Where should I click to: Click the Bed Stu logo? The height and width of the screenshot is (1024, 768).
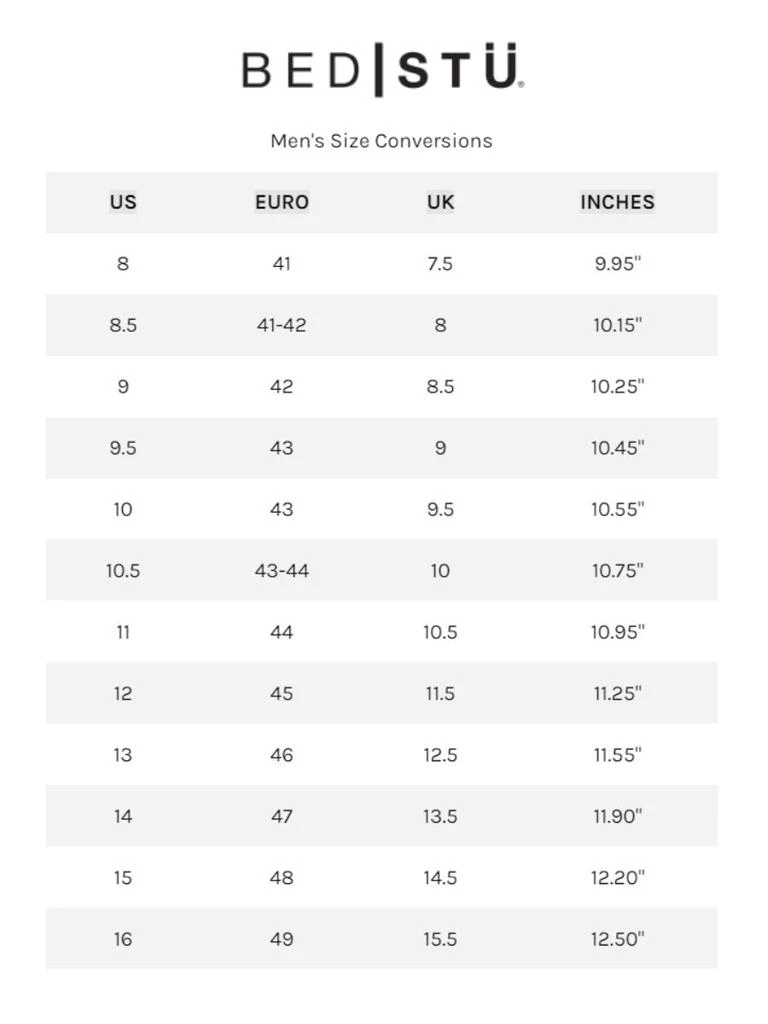[x=383, y=69]
